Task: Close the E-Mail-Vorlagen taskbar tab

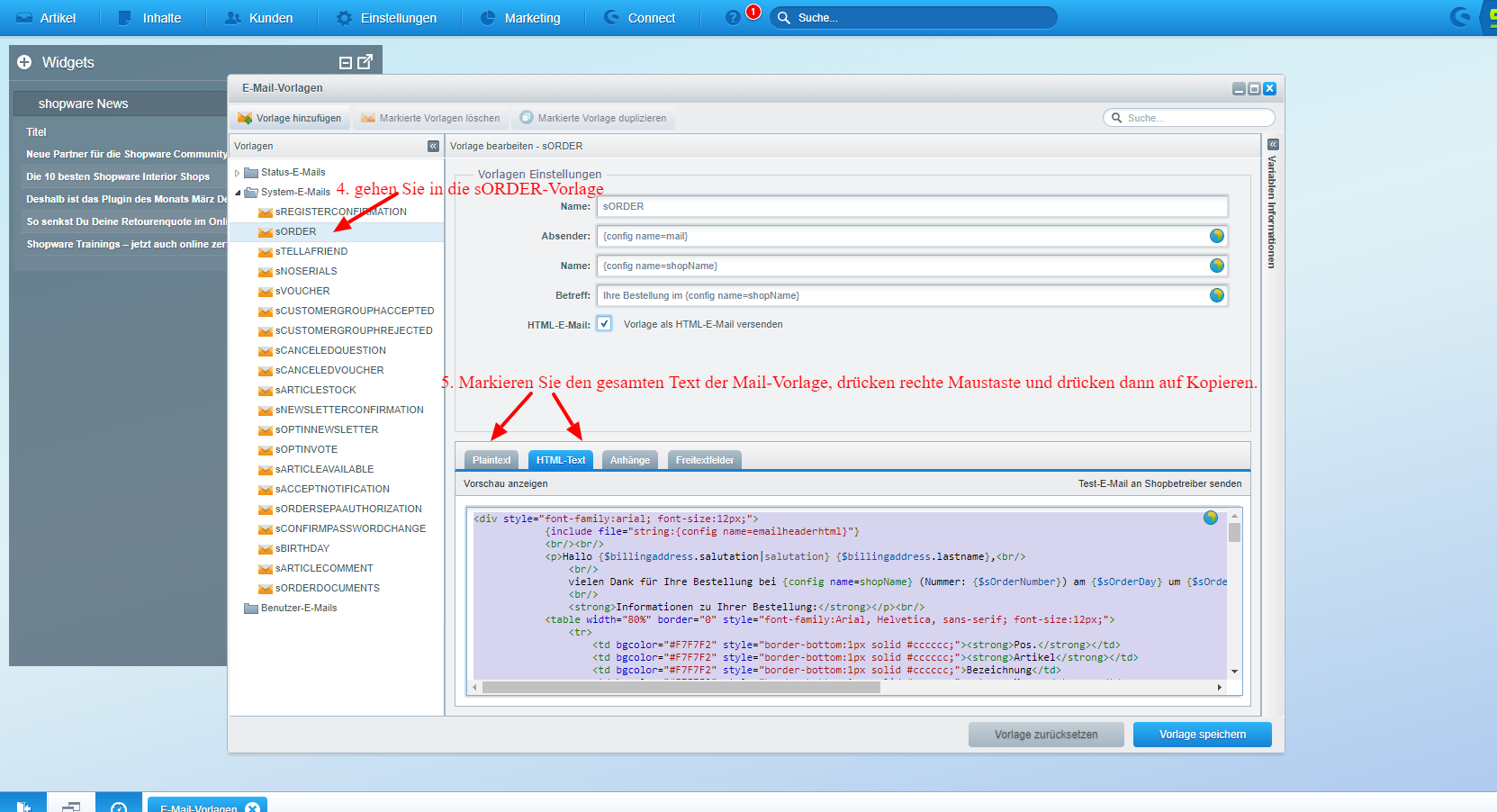Action: 253,807
